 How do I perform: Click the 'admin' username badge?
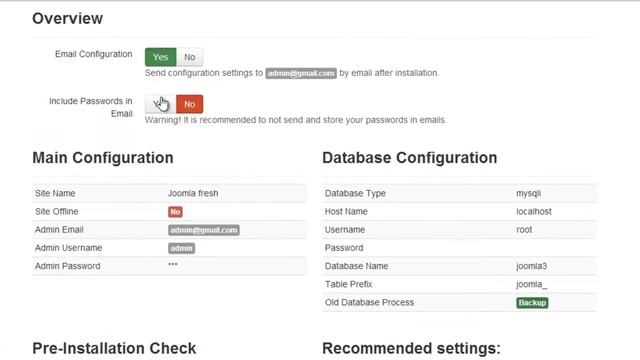(181, 248)
